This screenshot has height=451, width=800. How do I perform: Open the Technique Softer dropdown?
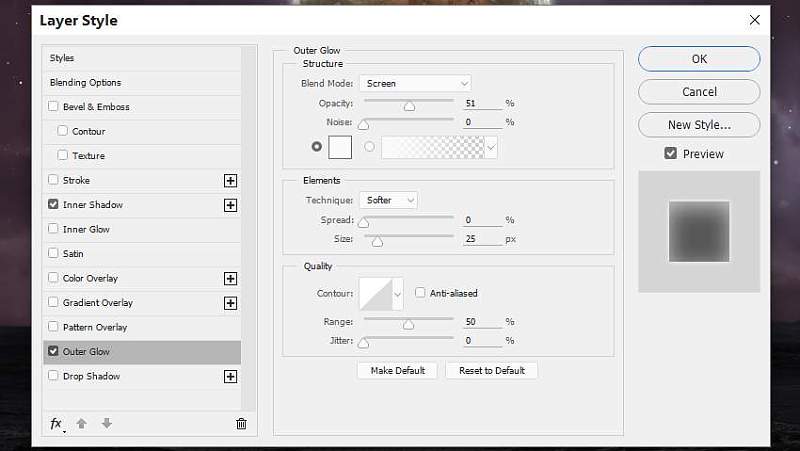[x=388, y=200]
